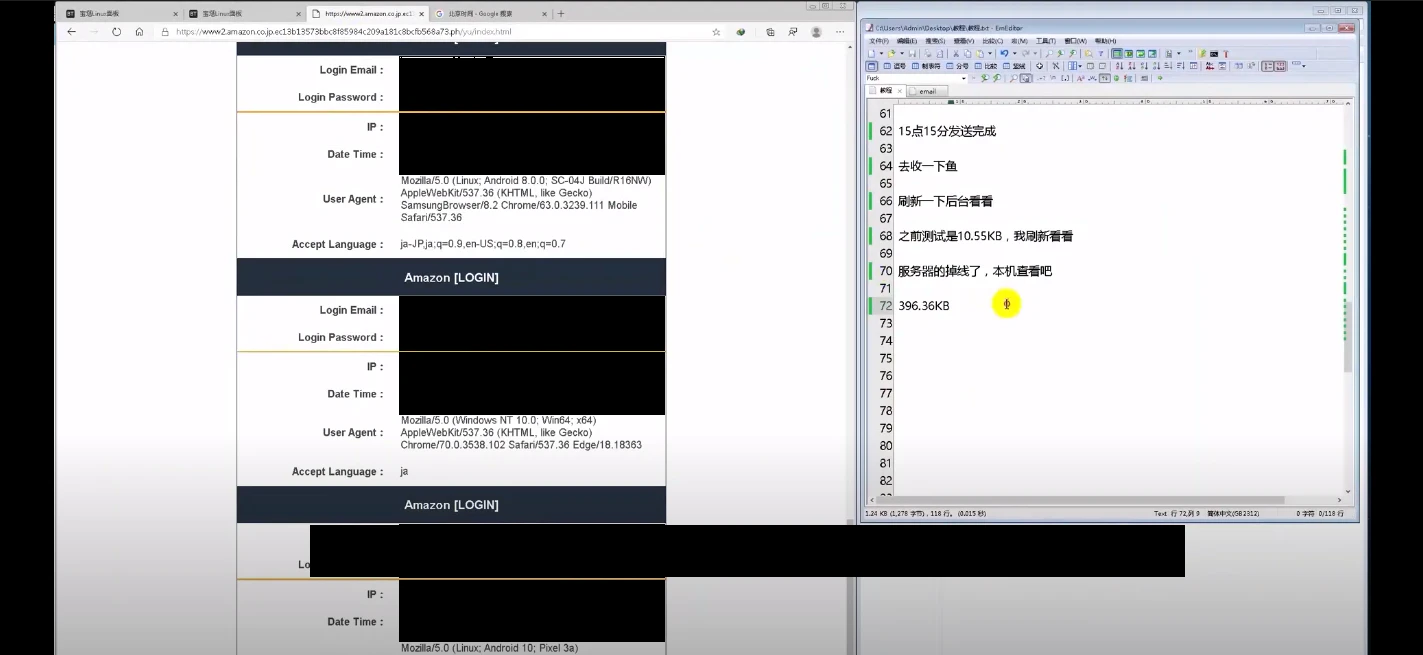
Task: Expand the New file dropdown arrow
Action: (881, 54)
